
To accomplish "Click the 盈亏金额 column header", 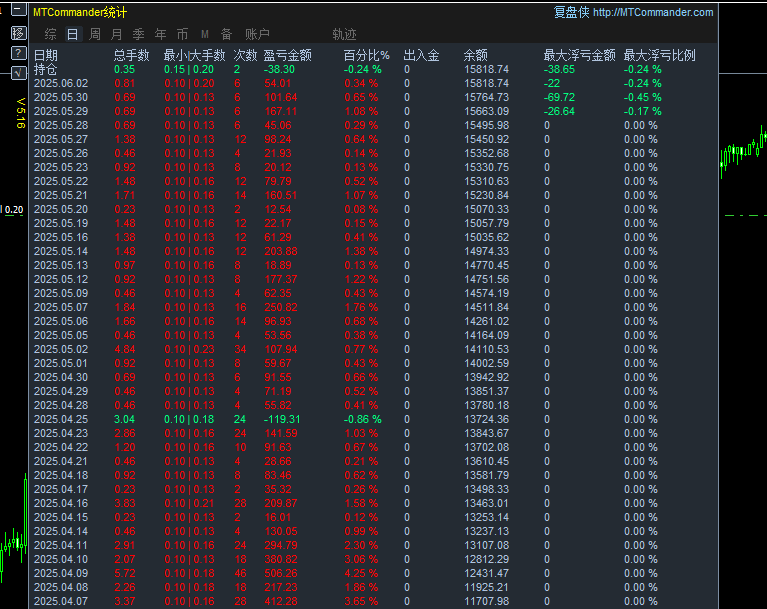I will coord(288,55).
